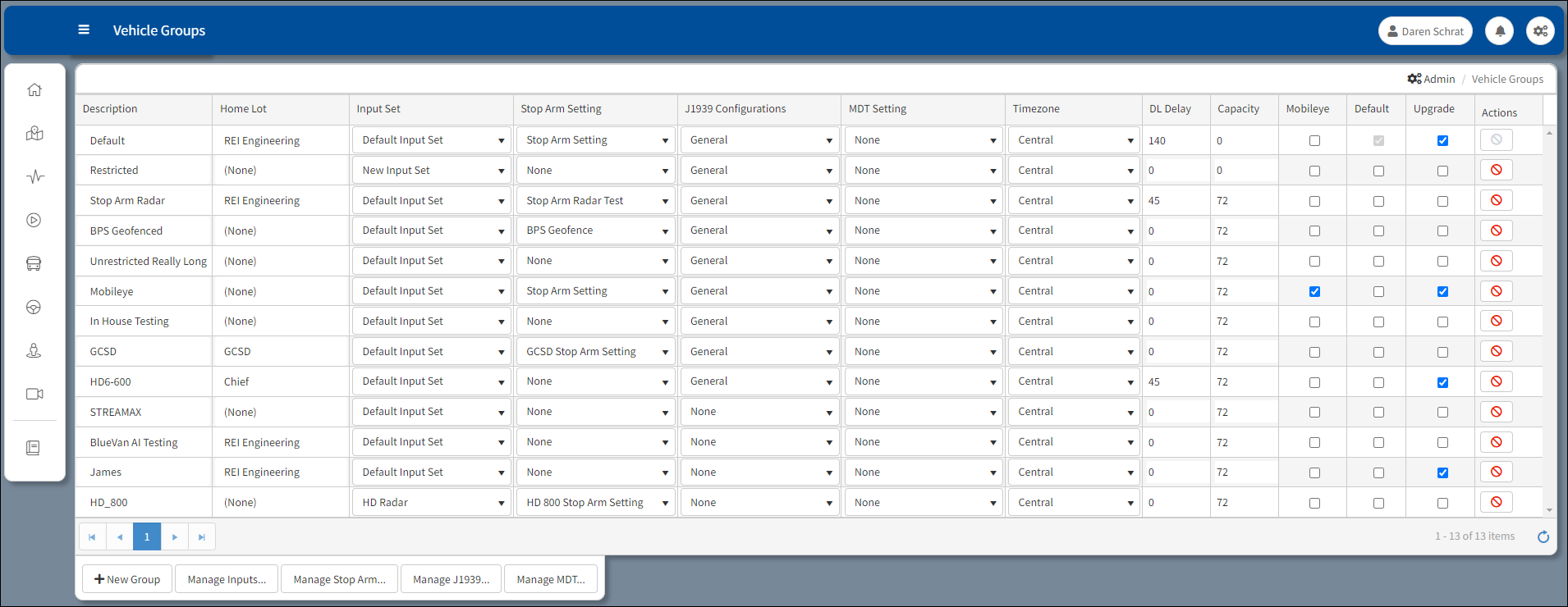The height and width of the screenshot is (607, 1568).
Task: Open the notifications bell icon
Action: (x=1500, y=31)
